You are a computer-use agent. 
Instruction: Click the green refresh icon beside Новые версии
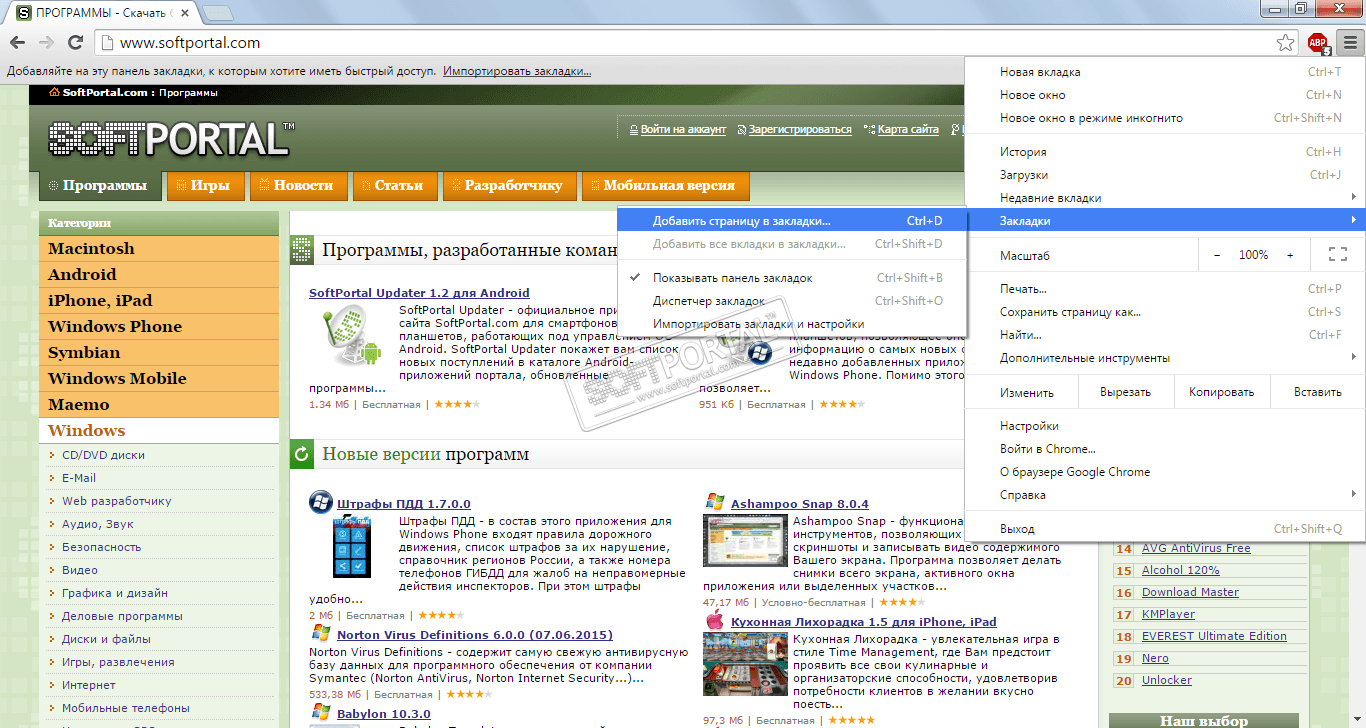coord(301,454)
